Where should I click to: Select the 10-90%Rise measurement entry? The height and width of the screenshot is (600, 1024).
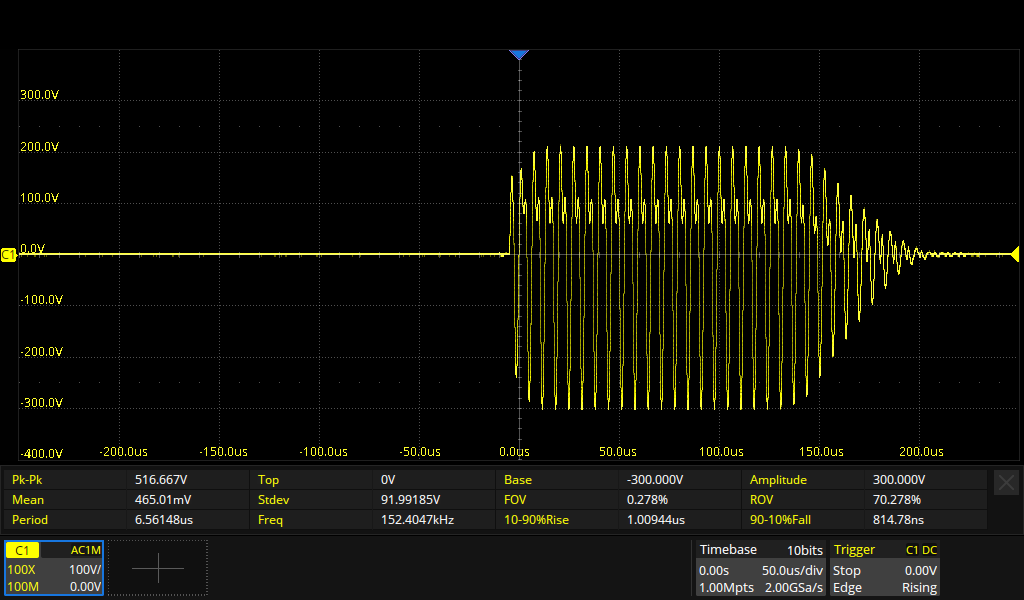tap(560, 520)
